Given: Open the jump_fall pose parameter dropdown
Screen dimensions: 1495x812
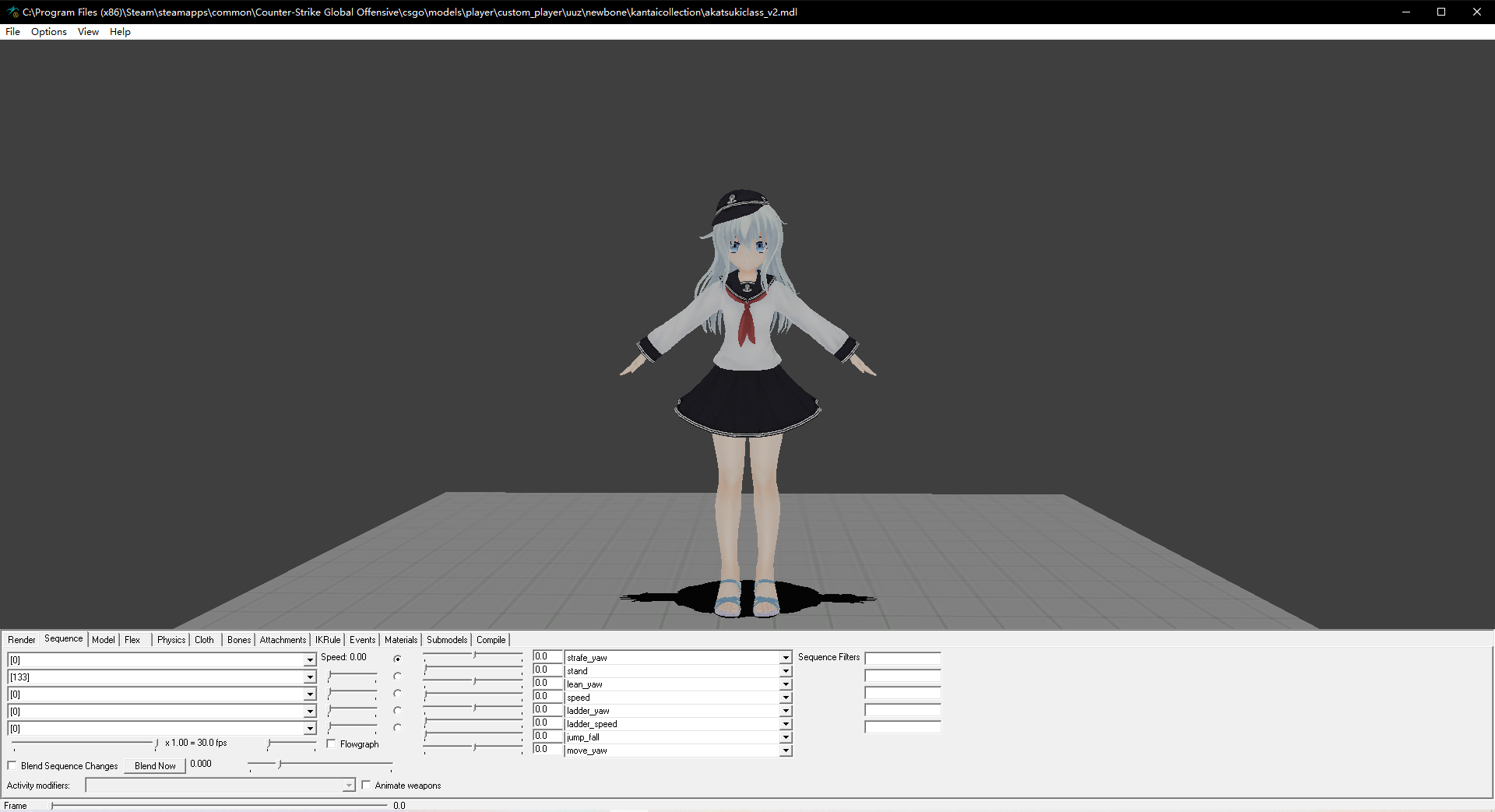Looking at the screenshot, I should (x=786, y=737).
